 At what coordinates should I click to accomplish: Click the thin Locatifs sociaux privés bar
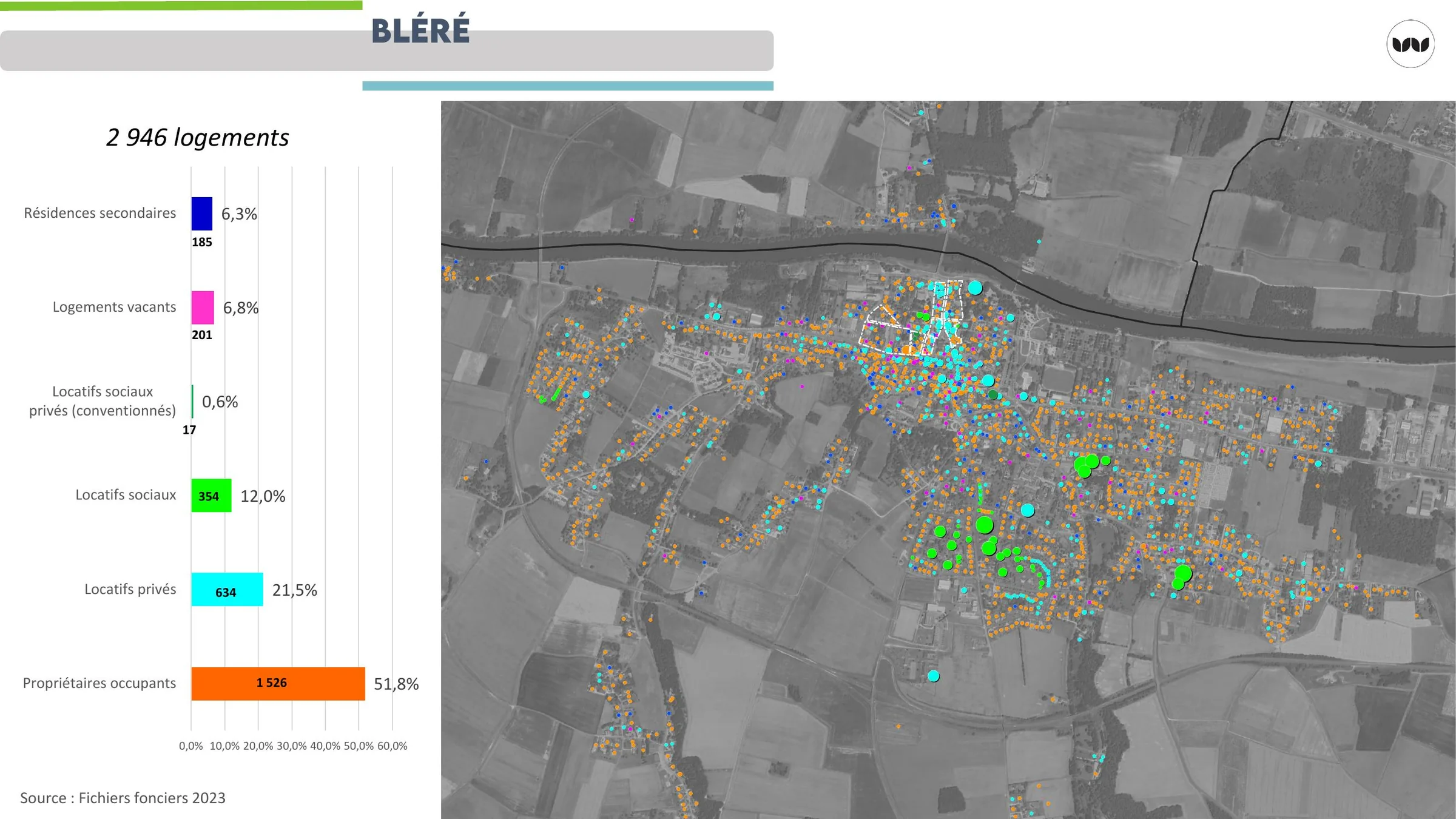(x=192, y=402)
